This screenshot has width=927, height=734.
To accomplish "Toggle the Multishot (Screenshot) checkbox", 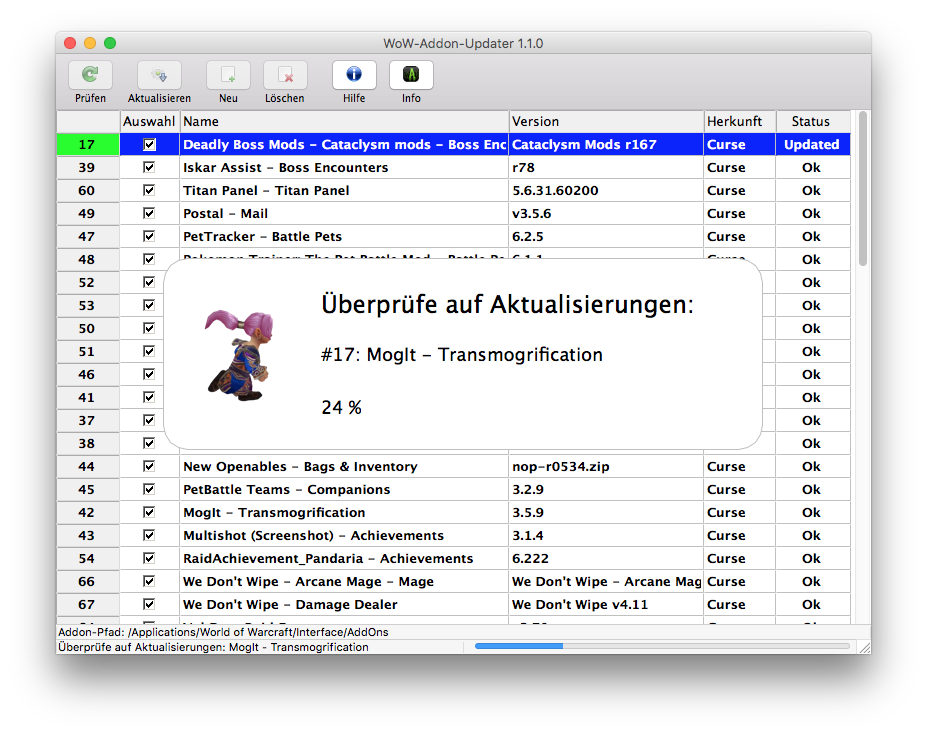I will pyautogui.click(x=149, y=535).
